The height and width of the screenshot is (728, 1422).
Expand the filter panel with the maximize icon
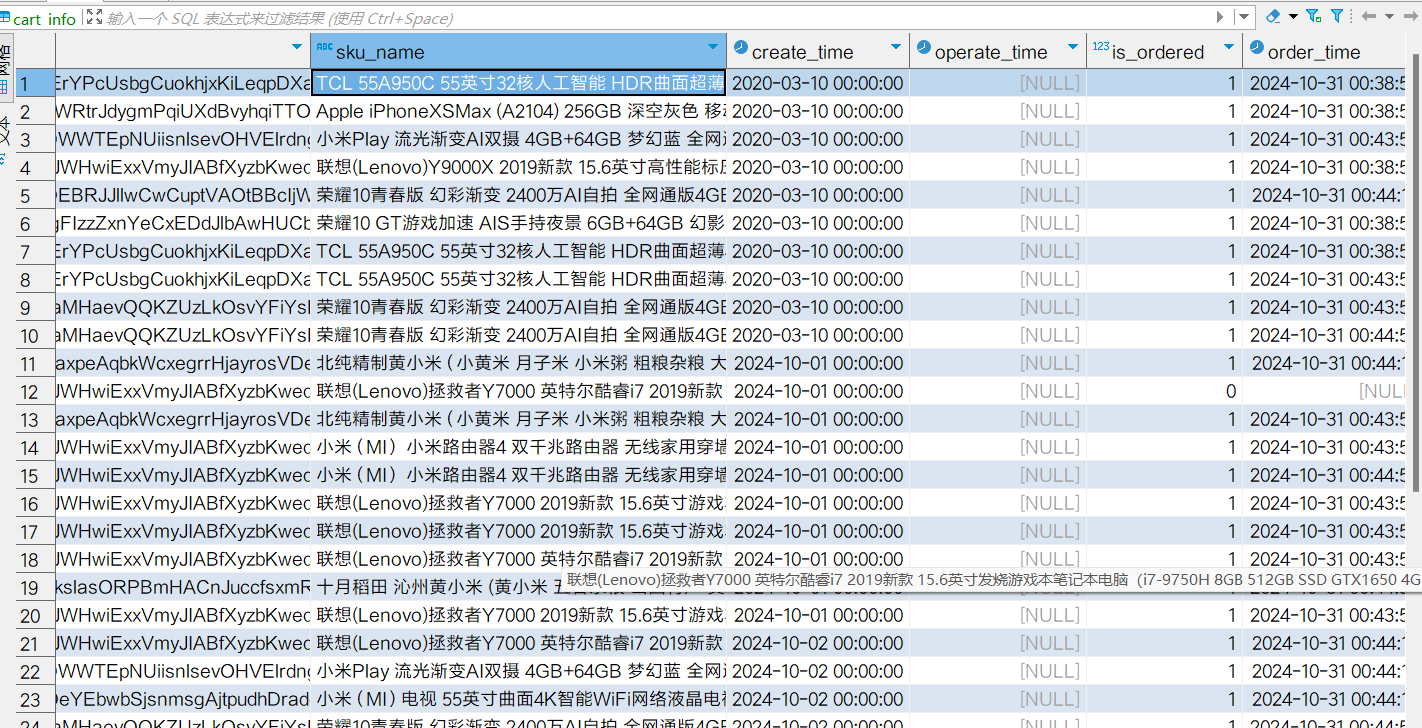point(94,17)
